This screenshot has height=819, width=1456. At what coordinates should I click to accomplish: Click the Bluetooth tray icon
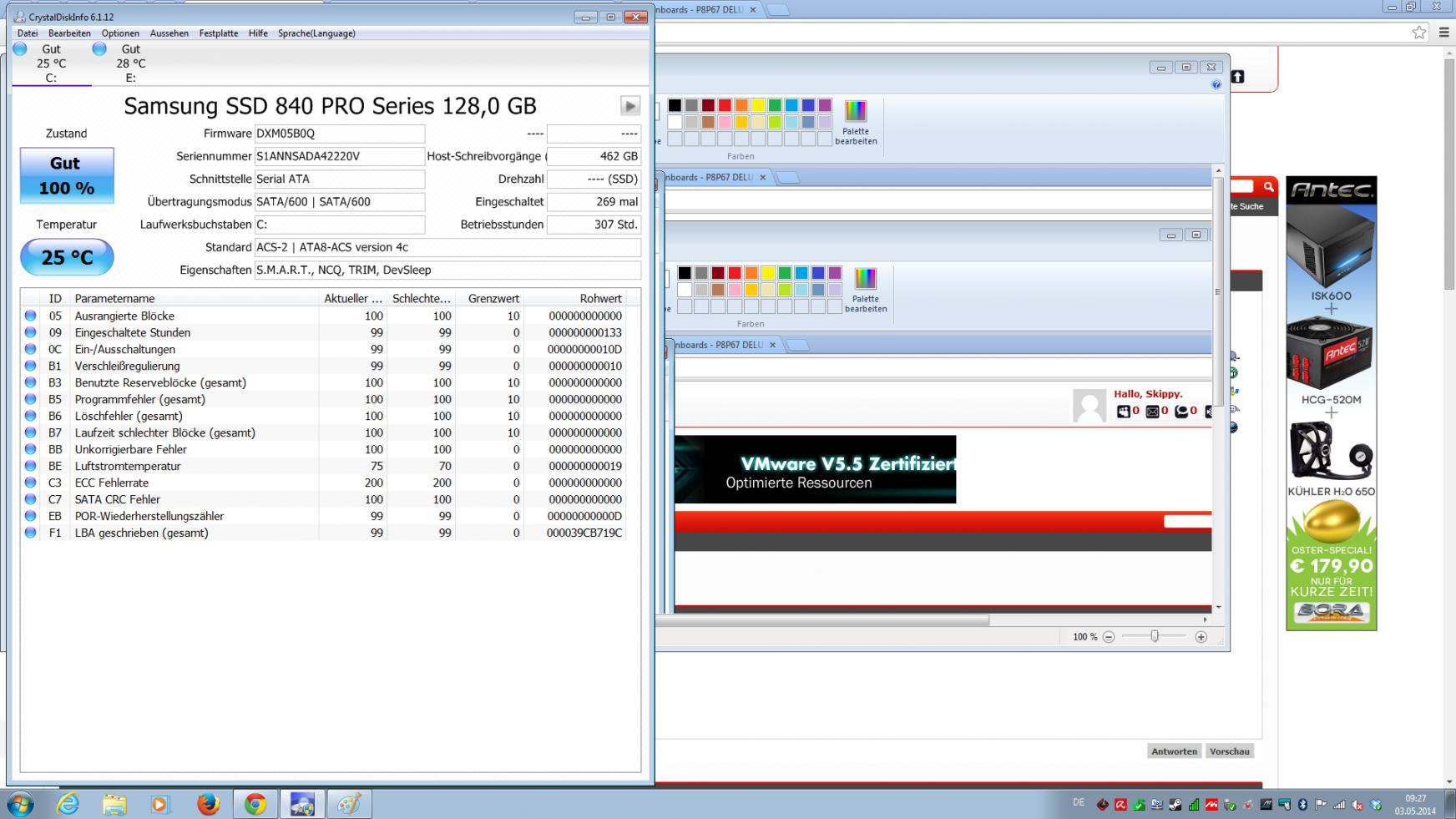(1302, 805)
